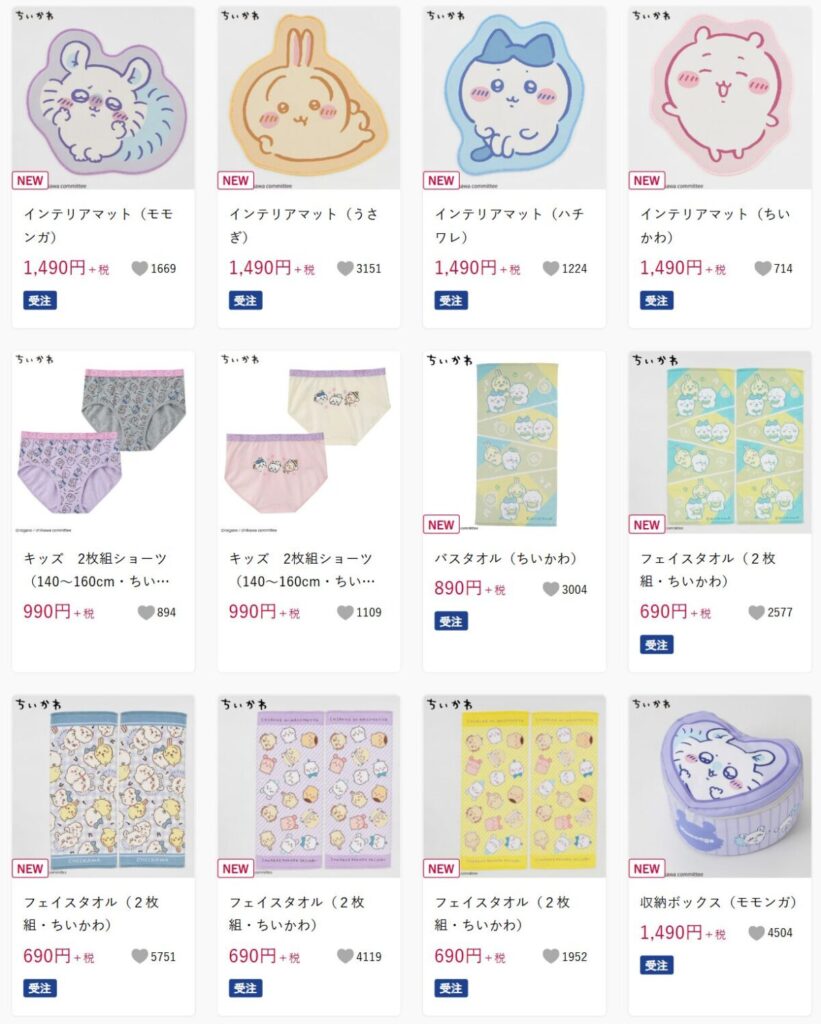
Task: Favorite the rabbit mat via heart 3151
Action: [346, 268]
